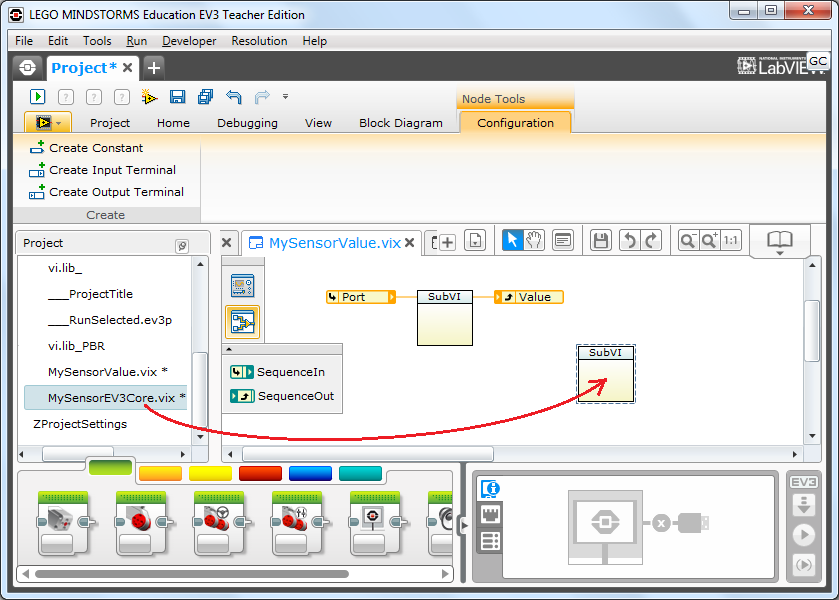Open the LabVIEW application menu dropdown button
839x600 pixels.
pos(47,123)
